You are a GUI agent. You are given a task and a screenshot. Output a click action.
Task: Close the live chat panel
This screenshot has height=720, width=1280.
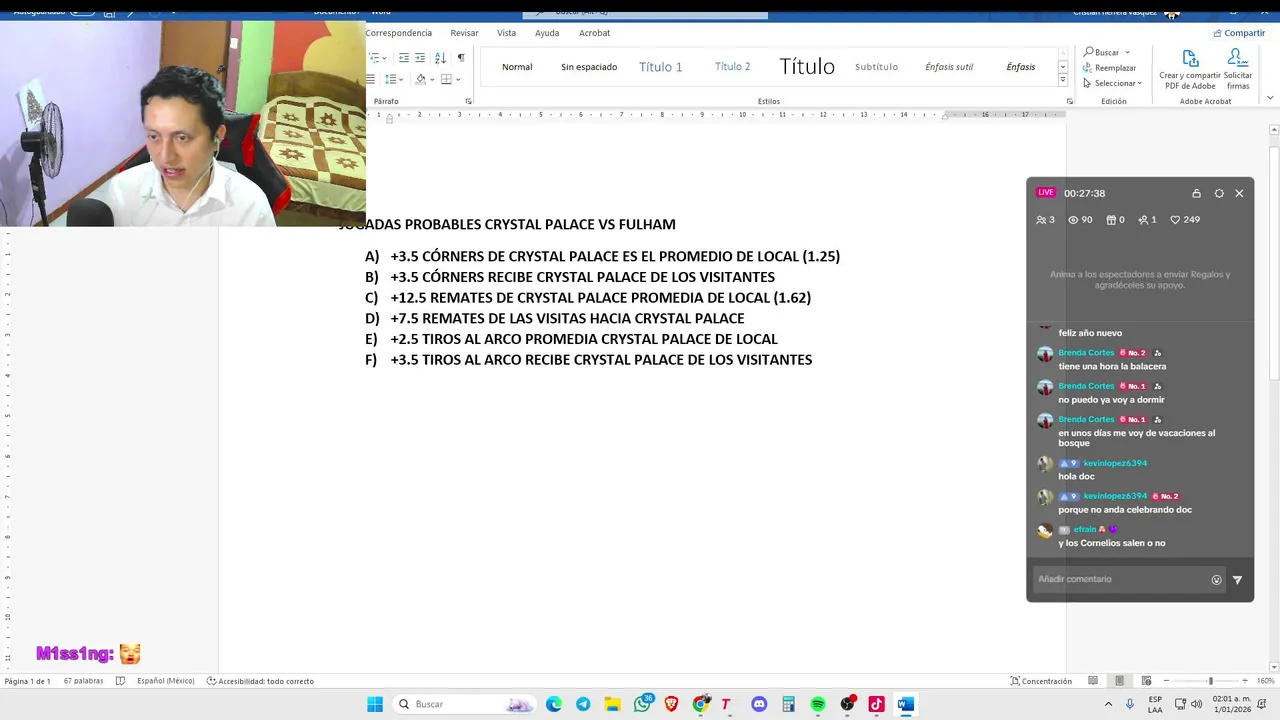1239,193
